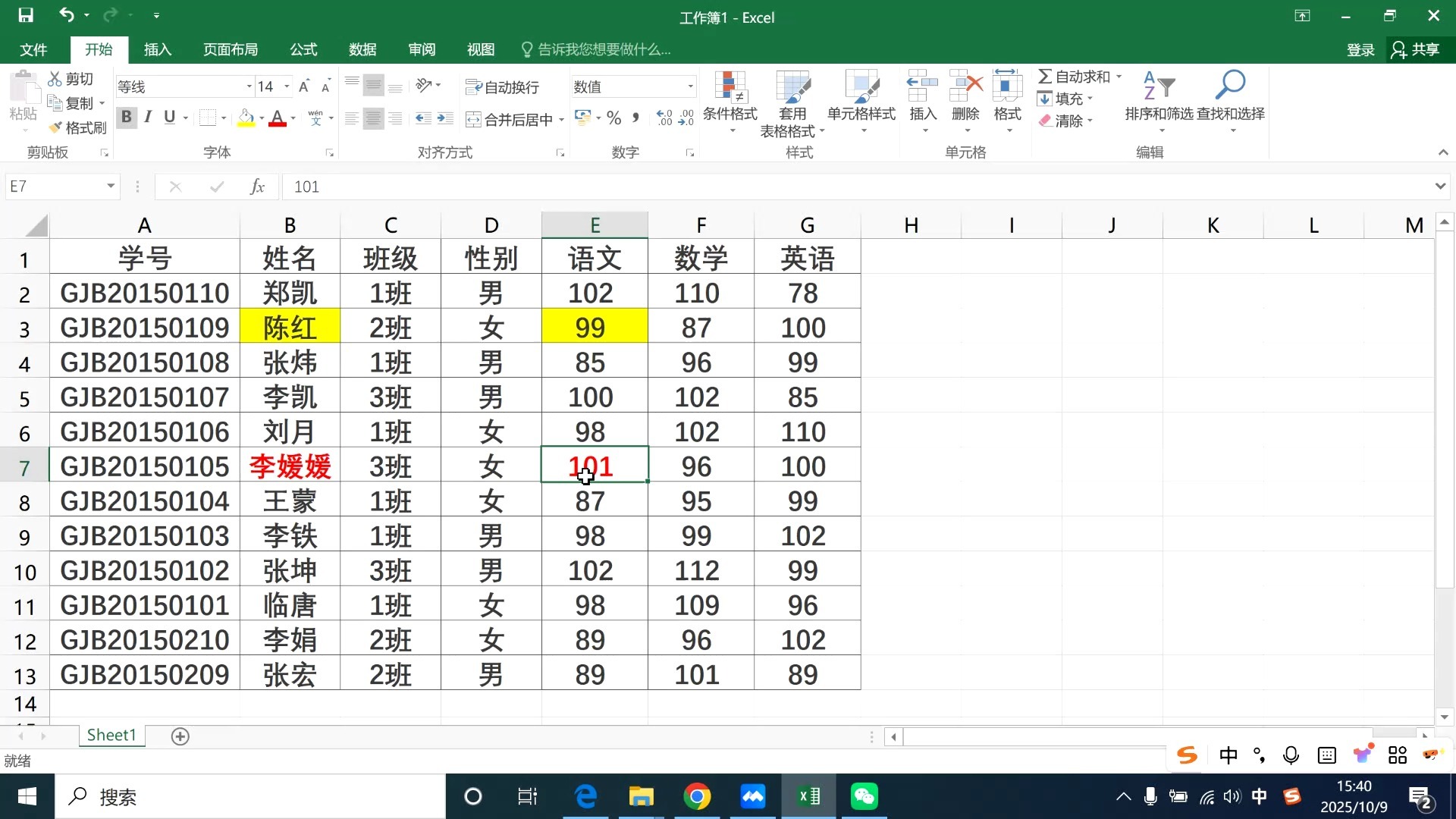The height and width of the screenshot is (819, 1456).
Task: Click the 登录 sign-in link
Action: (1360, 49)
